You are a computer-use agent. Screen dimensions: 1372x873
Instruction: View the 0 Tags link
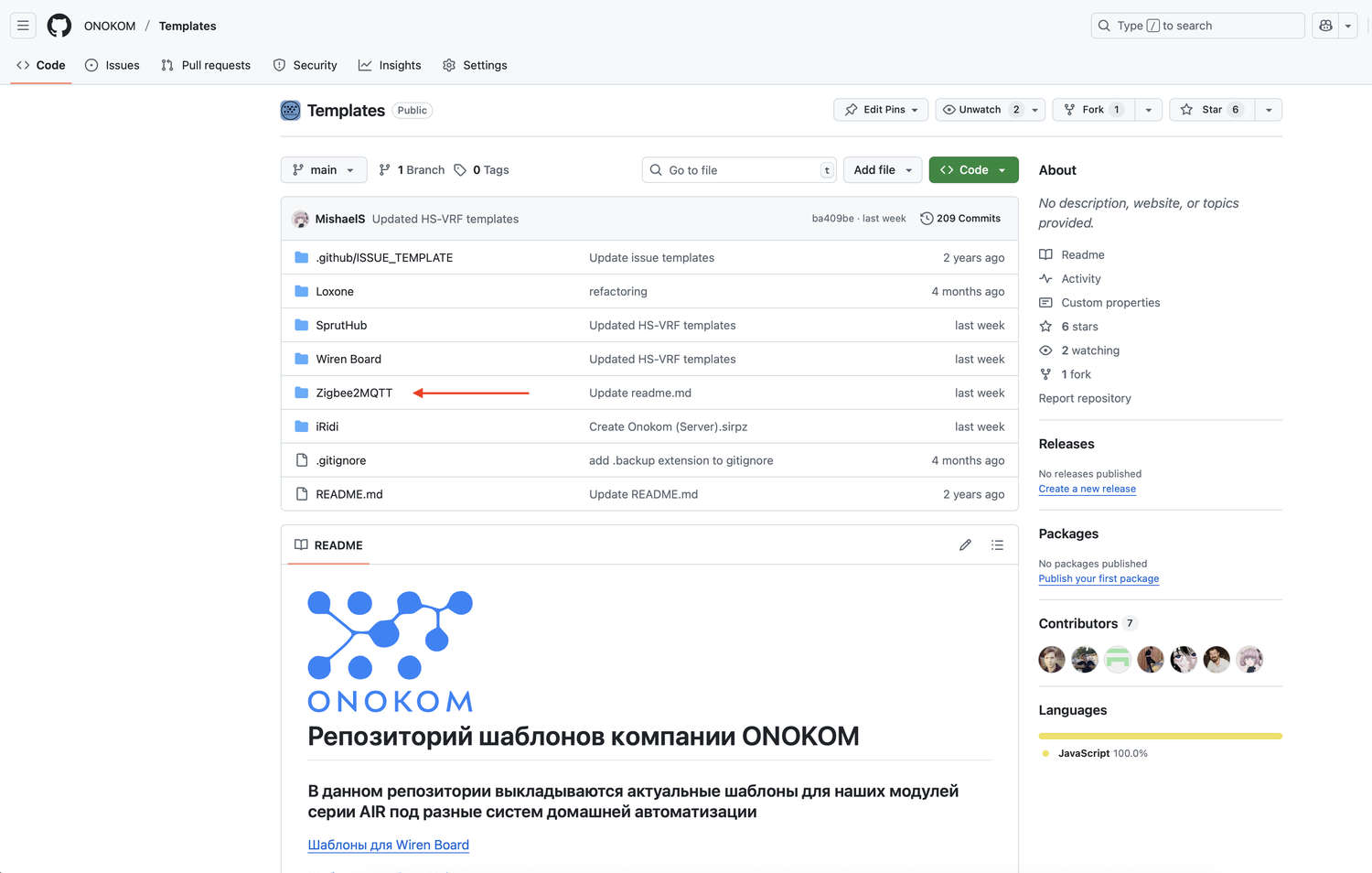482,170
